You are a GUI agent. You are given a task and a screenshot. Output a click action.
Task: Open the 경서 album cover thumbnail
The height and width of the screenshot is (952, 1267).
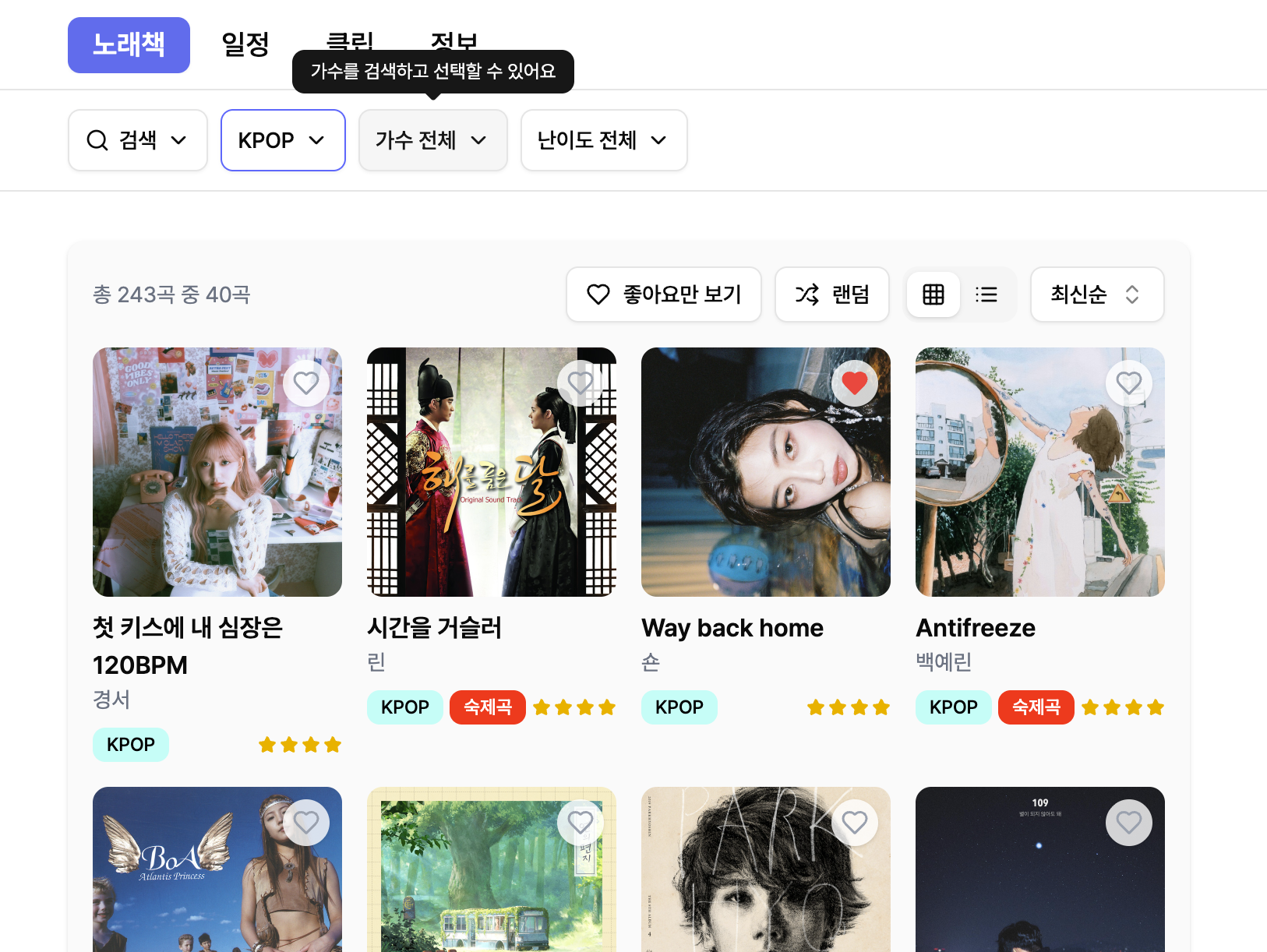point(217,472)
